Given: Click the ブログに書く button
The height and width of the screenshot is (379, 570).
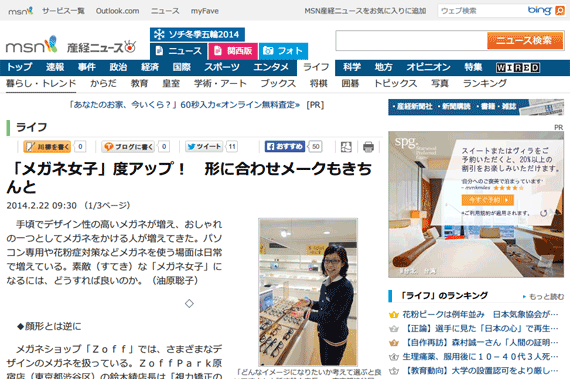Looking at the screenshot, I should 128,146.
